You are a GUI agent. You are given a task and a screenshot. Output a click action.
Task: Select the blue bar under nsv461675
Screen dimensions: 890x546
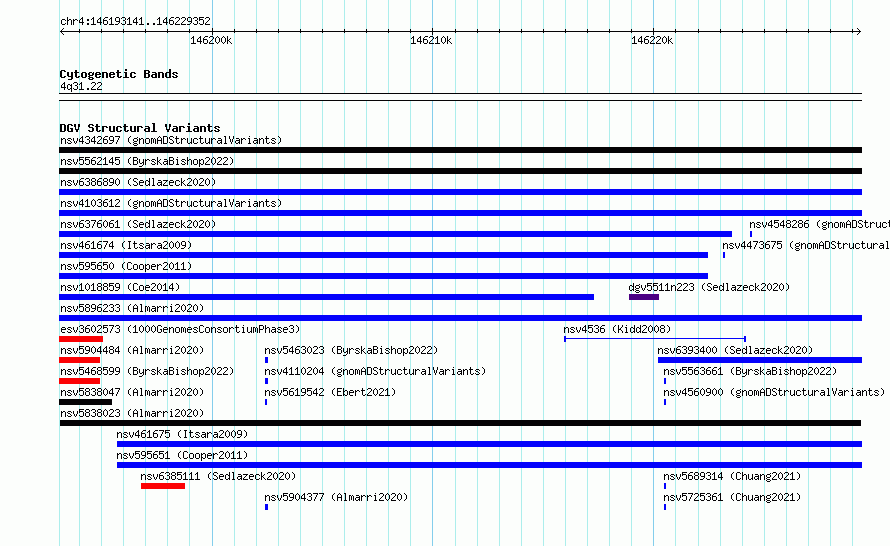[x=489, y=444]
